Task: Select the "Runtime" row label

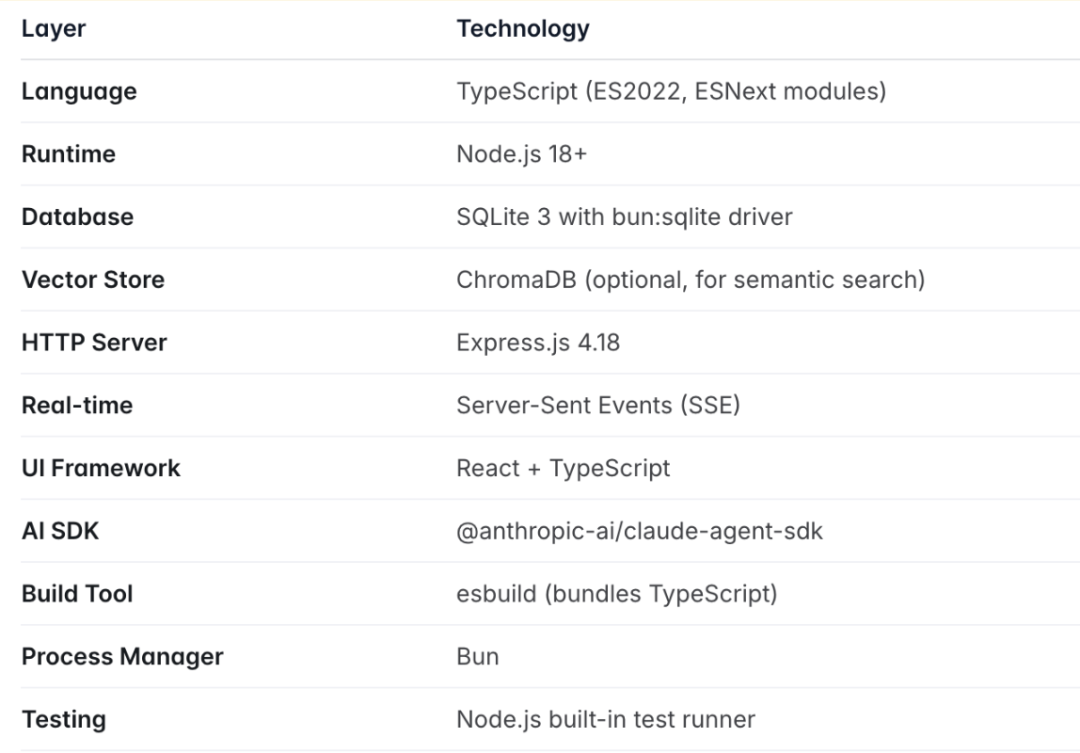Action: [x=68, y=154]
